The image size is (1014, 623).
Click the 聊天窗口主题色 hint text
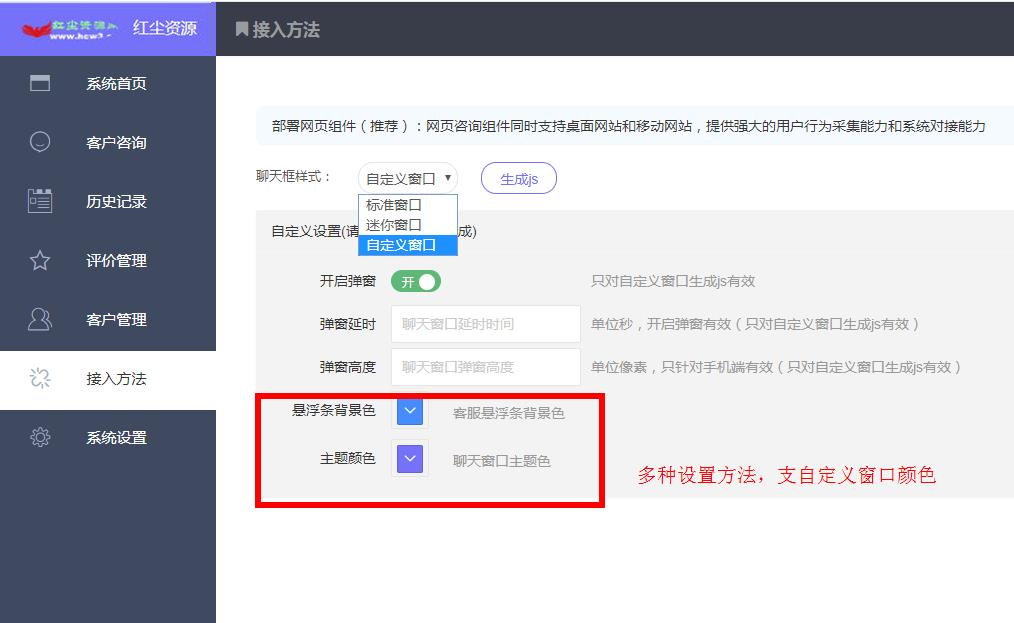[501, 461]
